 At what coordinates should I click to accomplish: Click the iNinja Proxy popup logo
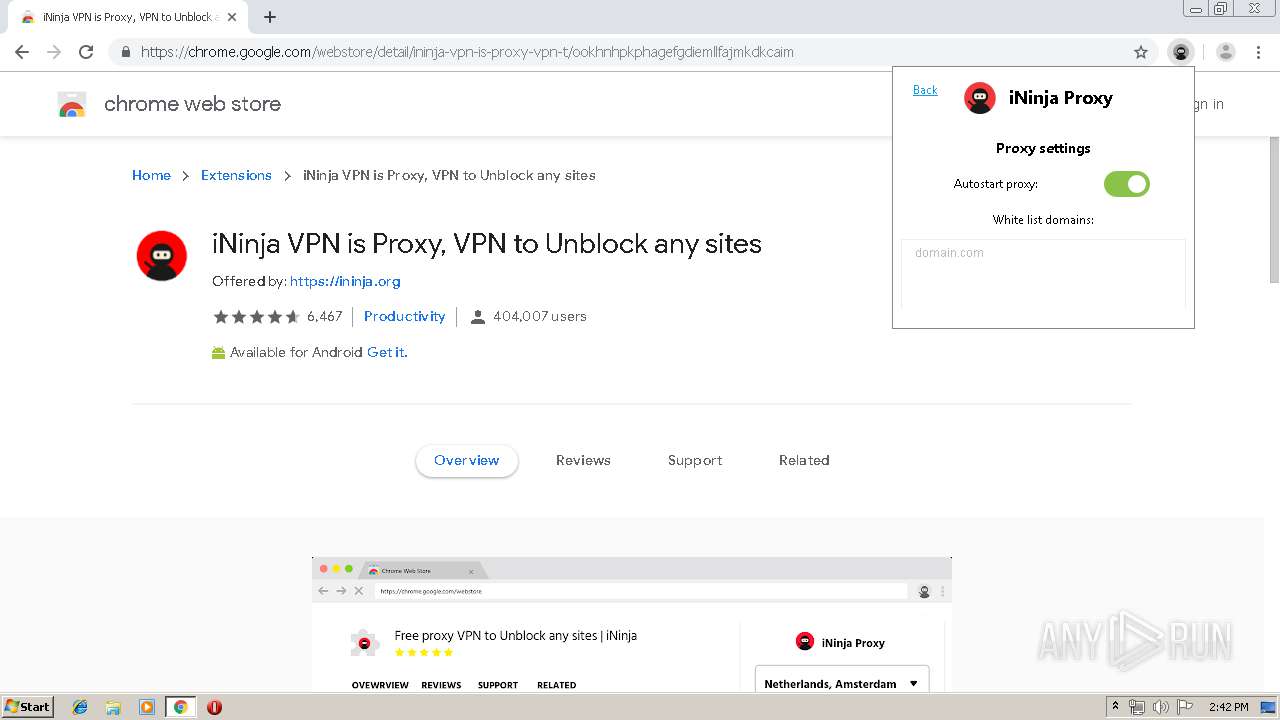click(x=980, y=98)
